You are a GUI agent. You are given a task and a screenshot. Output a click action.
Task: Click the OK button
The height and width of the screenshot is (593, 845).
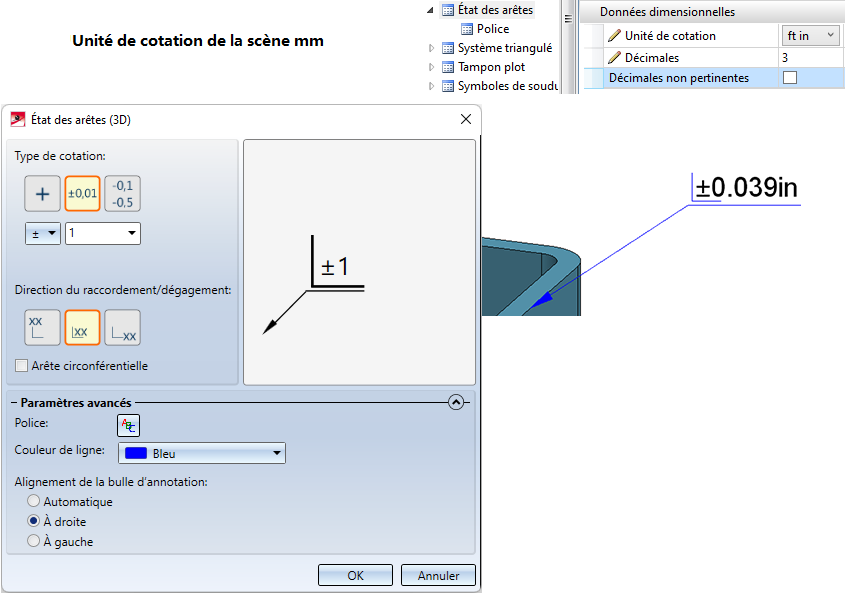(355, 575)
